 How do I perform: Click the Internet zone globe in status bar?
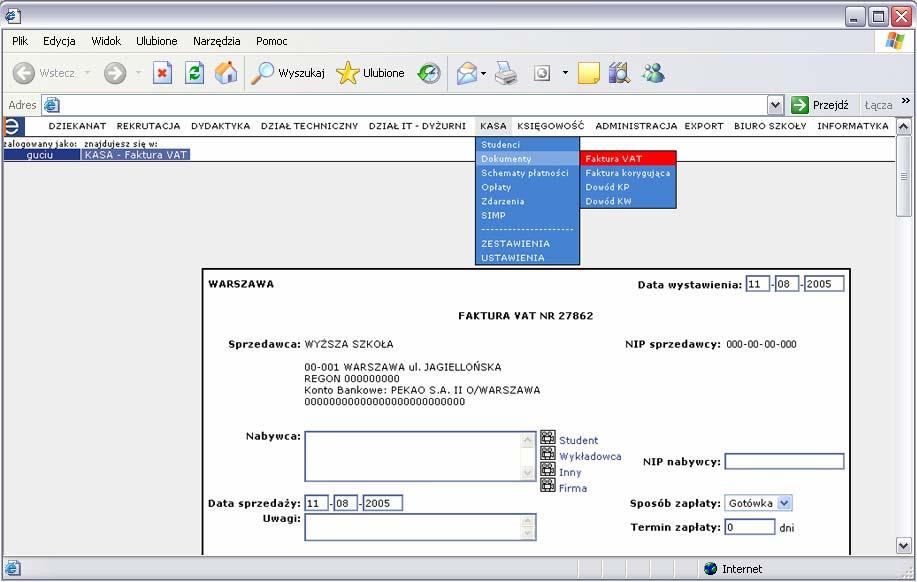pyautogui.click(x=711, y=569)
